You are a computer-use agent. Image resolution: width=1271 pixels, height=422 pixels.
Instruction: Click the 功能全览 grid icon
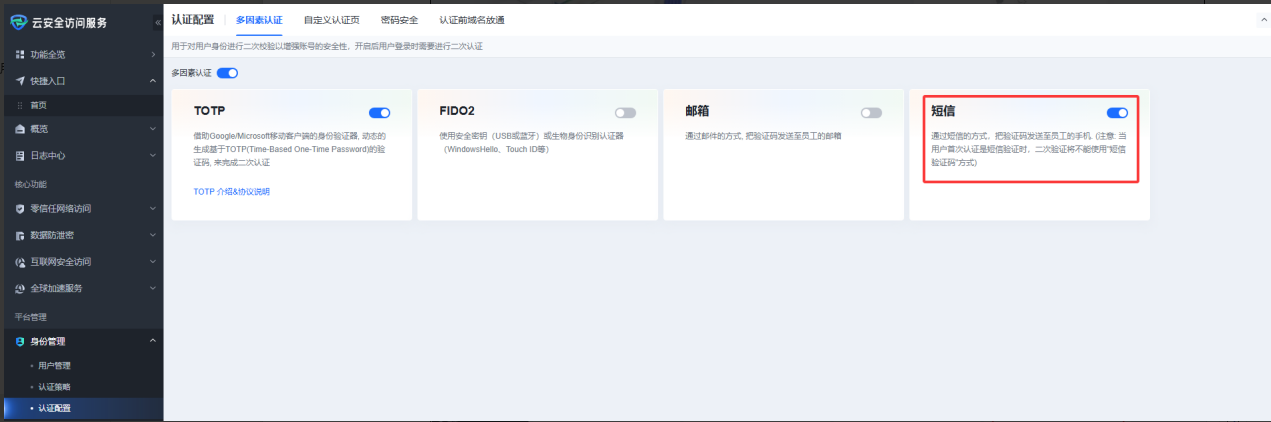(20, 54)
